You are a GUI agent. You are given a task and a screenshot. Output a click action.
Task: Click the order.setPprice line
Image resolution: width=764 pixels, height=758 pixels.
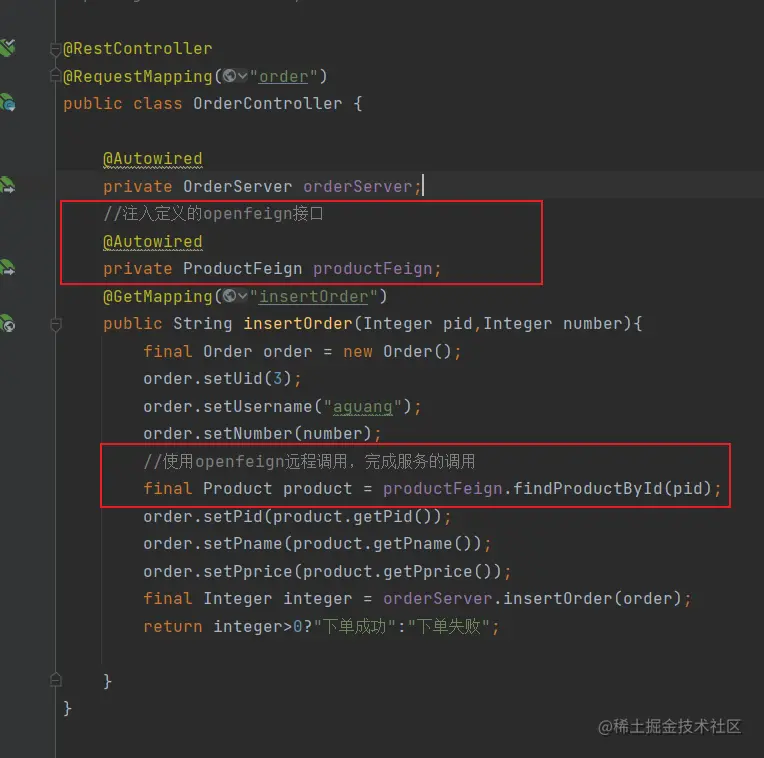tap(327, 571)
